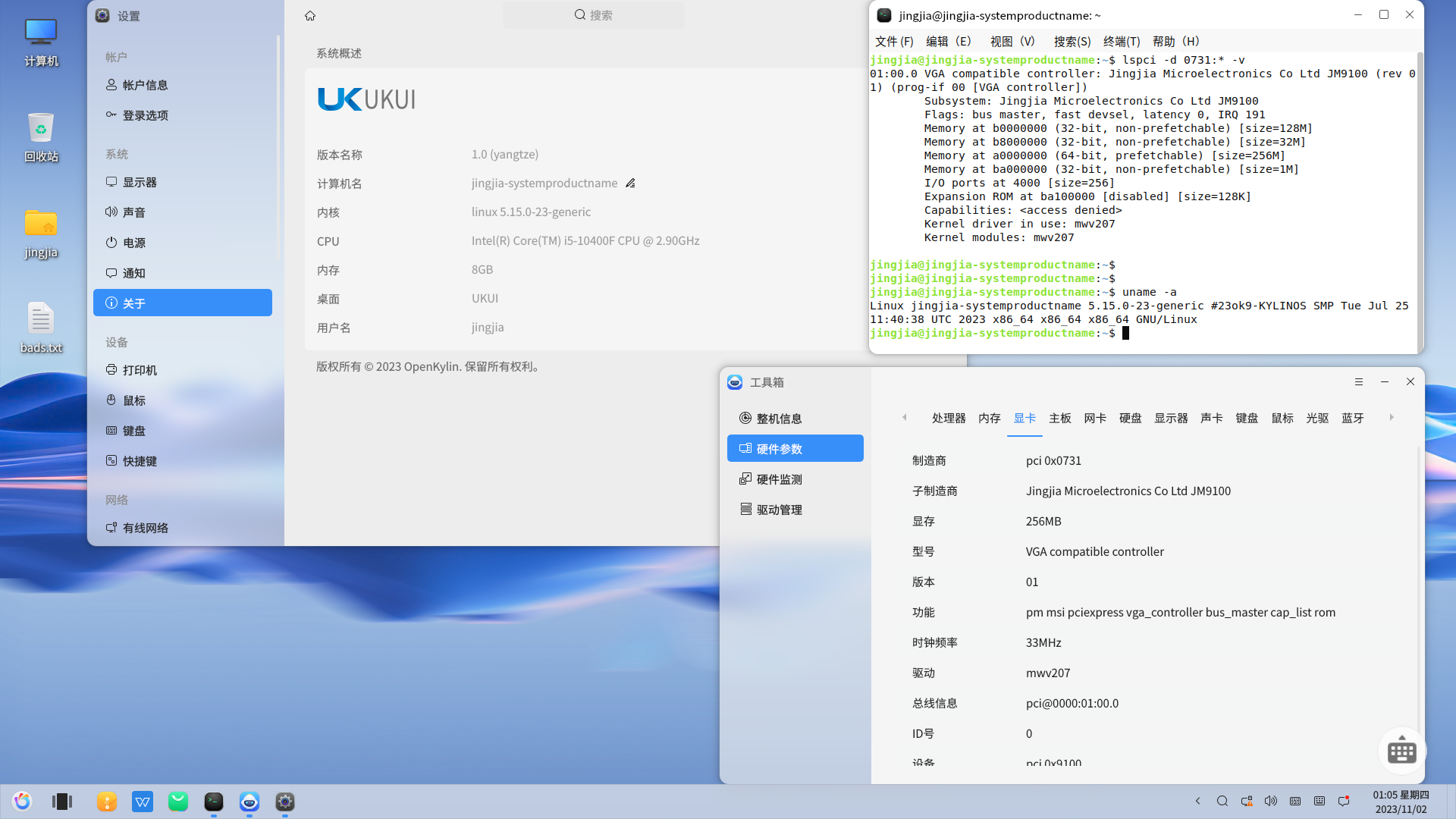Click the floating virtual keyboard button
The image size is (1456, 819).
[x=1401, y=751]
